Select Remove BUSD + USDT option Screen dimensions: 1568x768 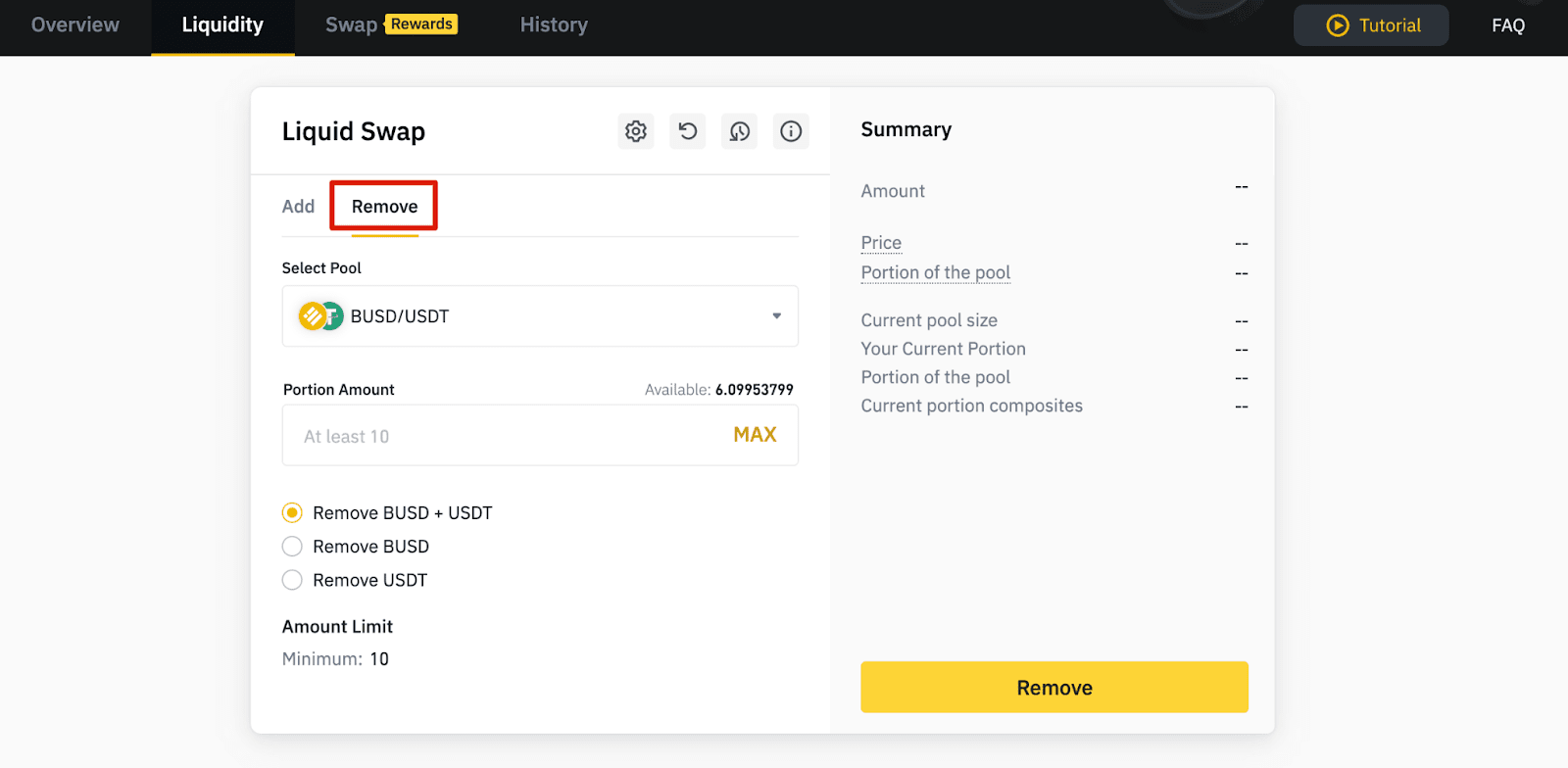point(292,513)
